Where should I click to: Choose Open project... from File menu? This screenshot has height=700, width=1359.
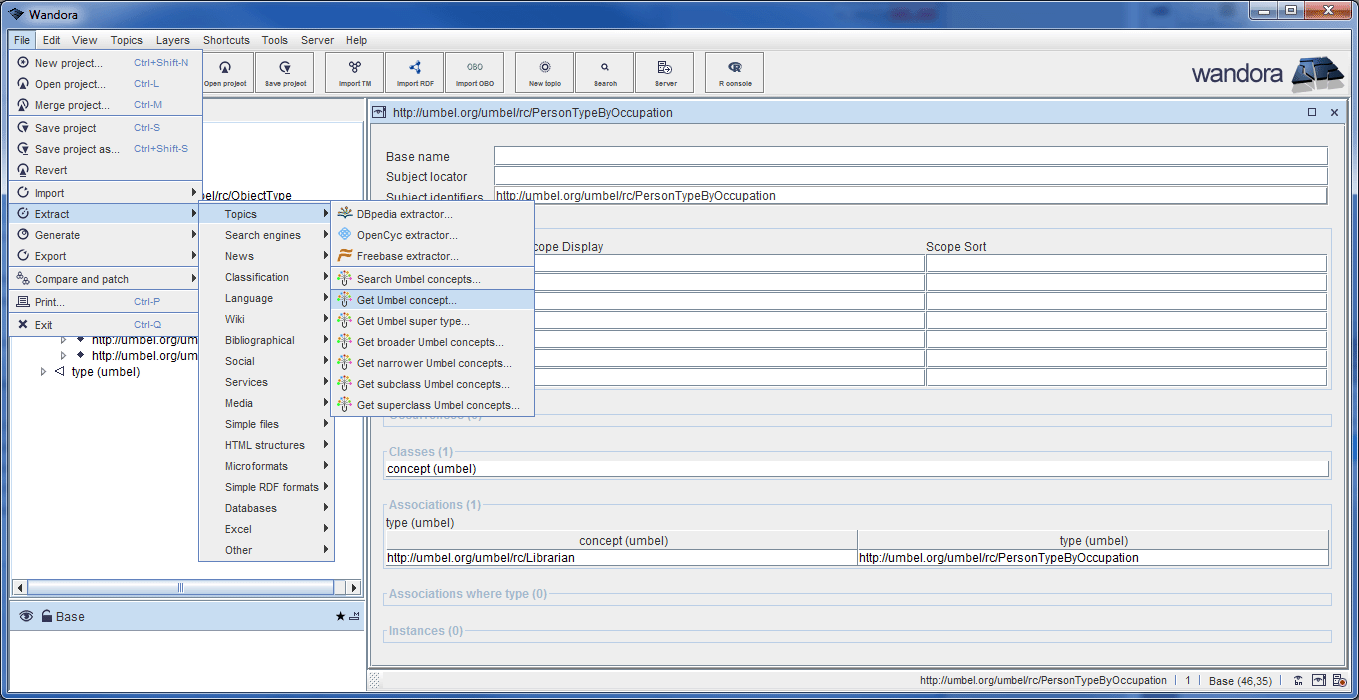[105, 84]
